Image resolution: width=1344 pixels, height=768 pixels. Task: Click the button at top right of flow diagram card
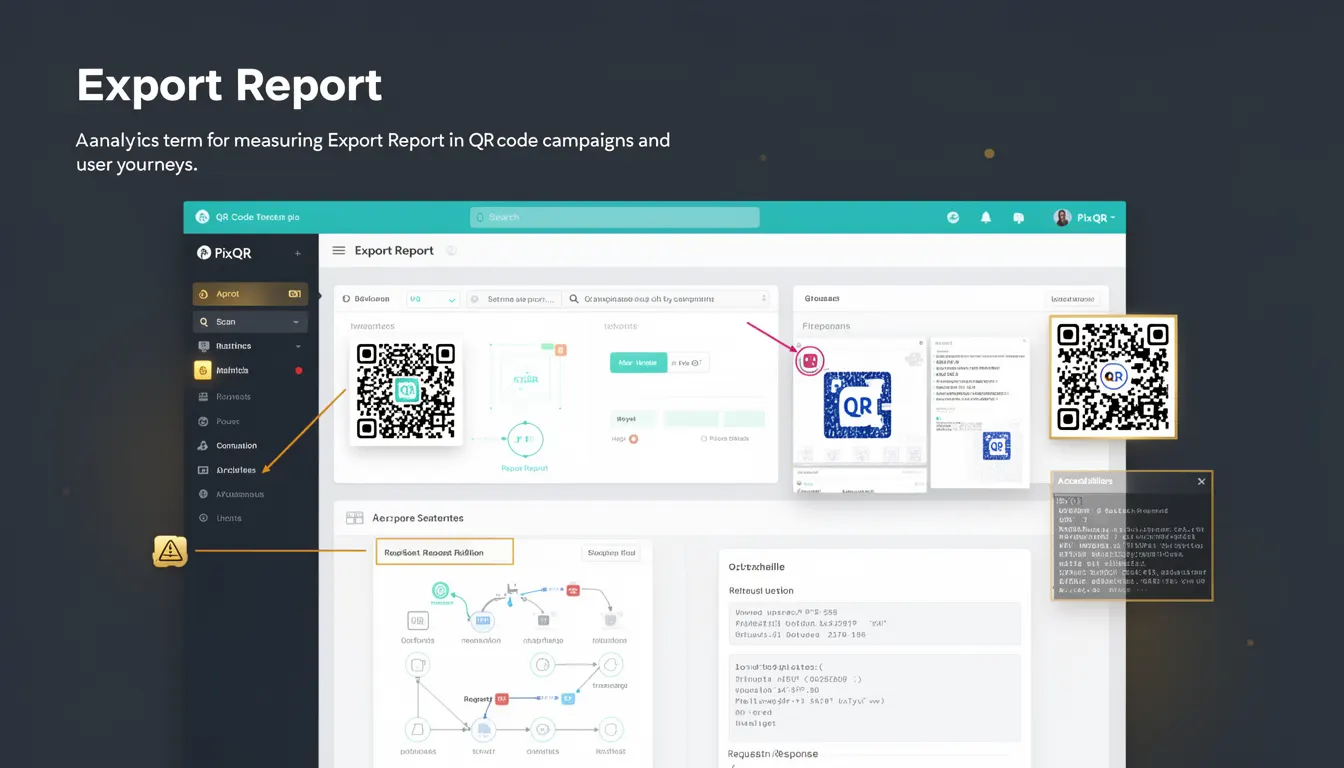(x=611, y=553)
